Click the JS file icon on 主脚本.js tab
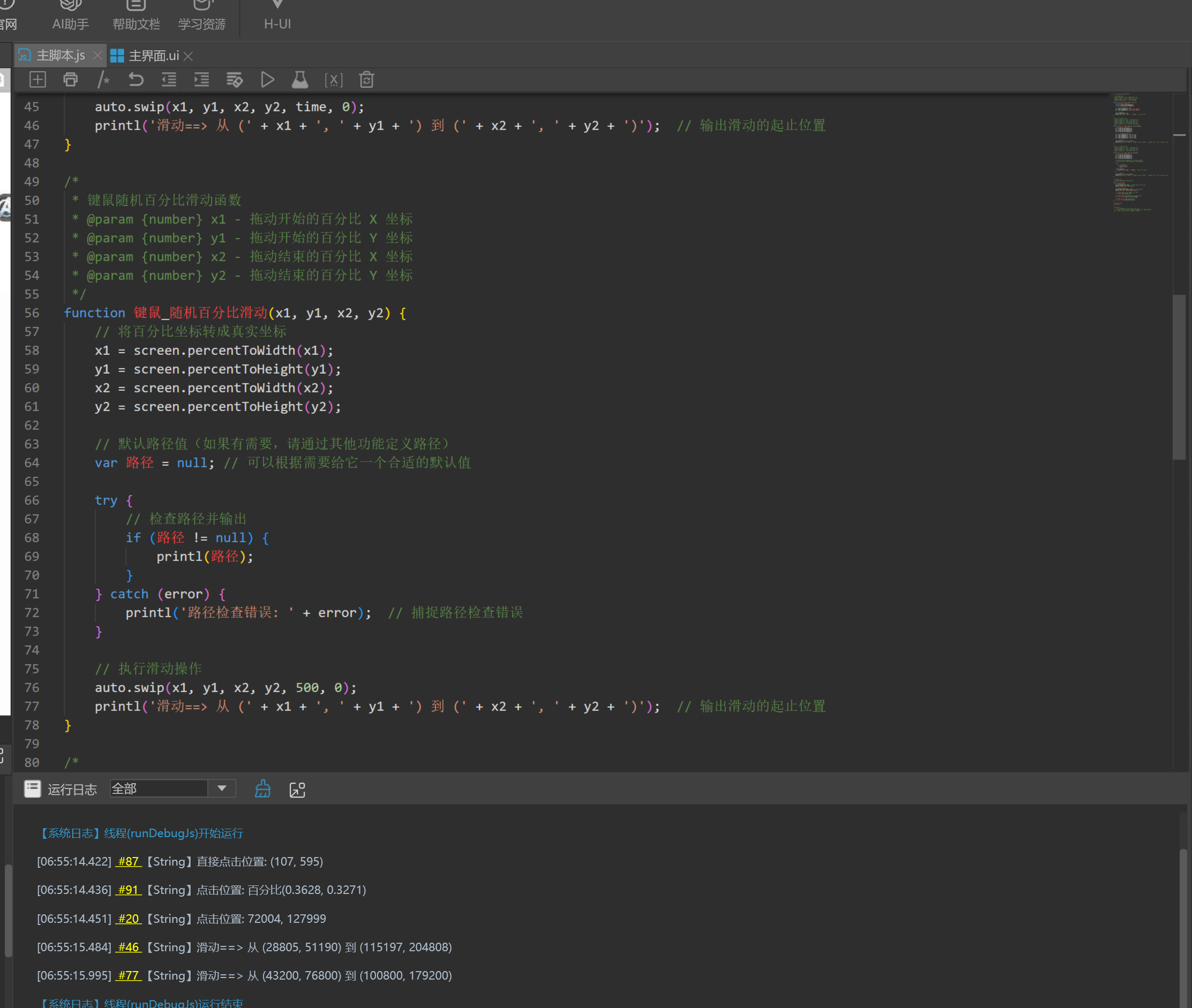The height and width of the screenshot is (1008, 1192). (25, 56)
